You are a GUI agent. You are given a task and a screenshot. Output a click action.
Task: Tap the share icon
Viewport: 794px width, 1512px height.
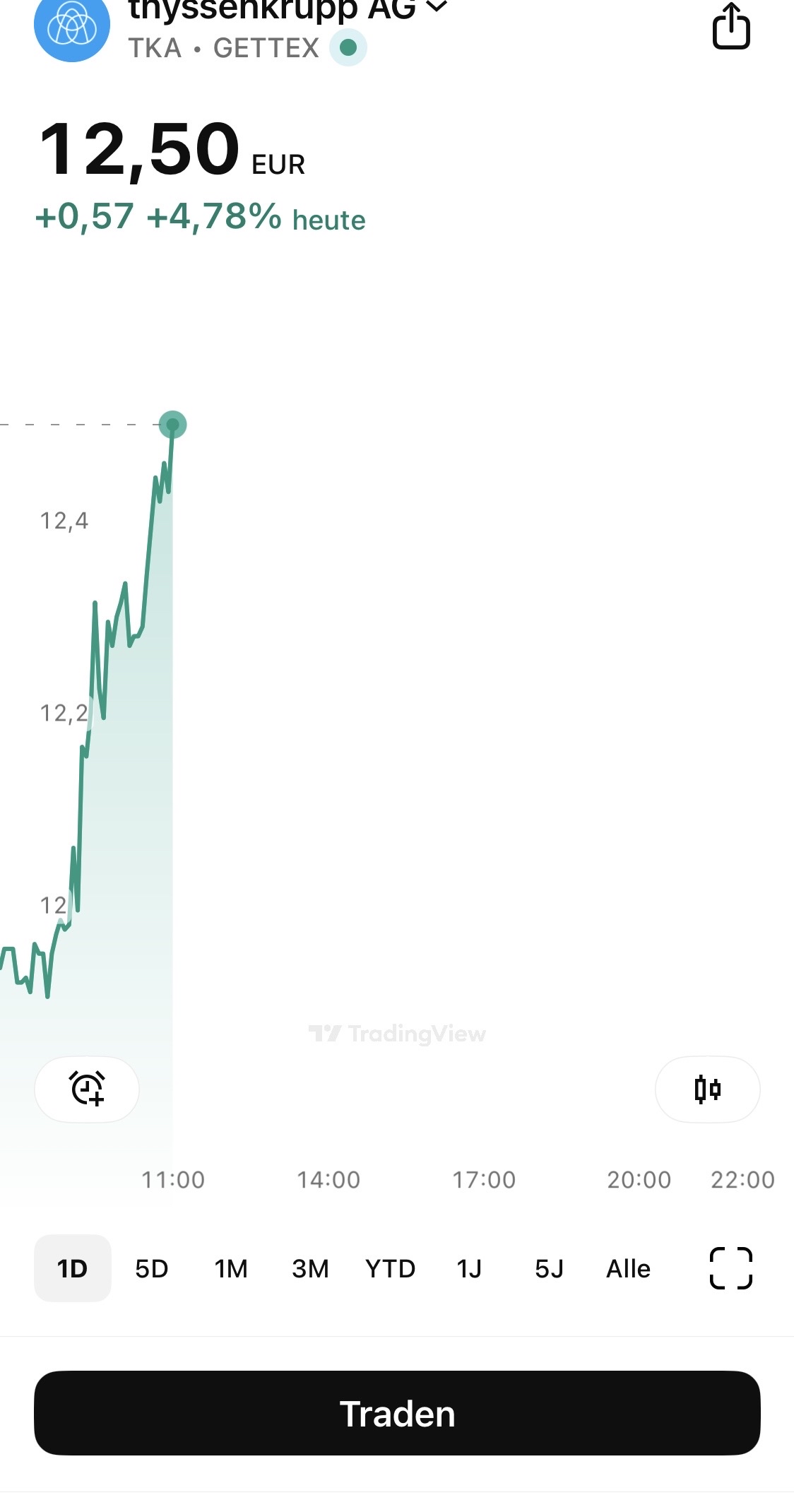click(730, 27)
